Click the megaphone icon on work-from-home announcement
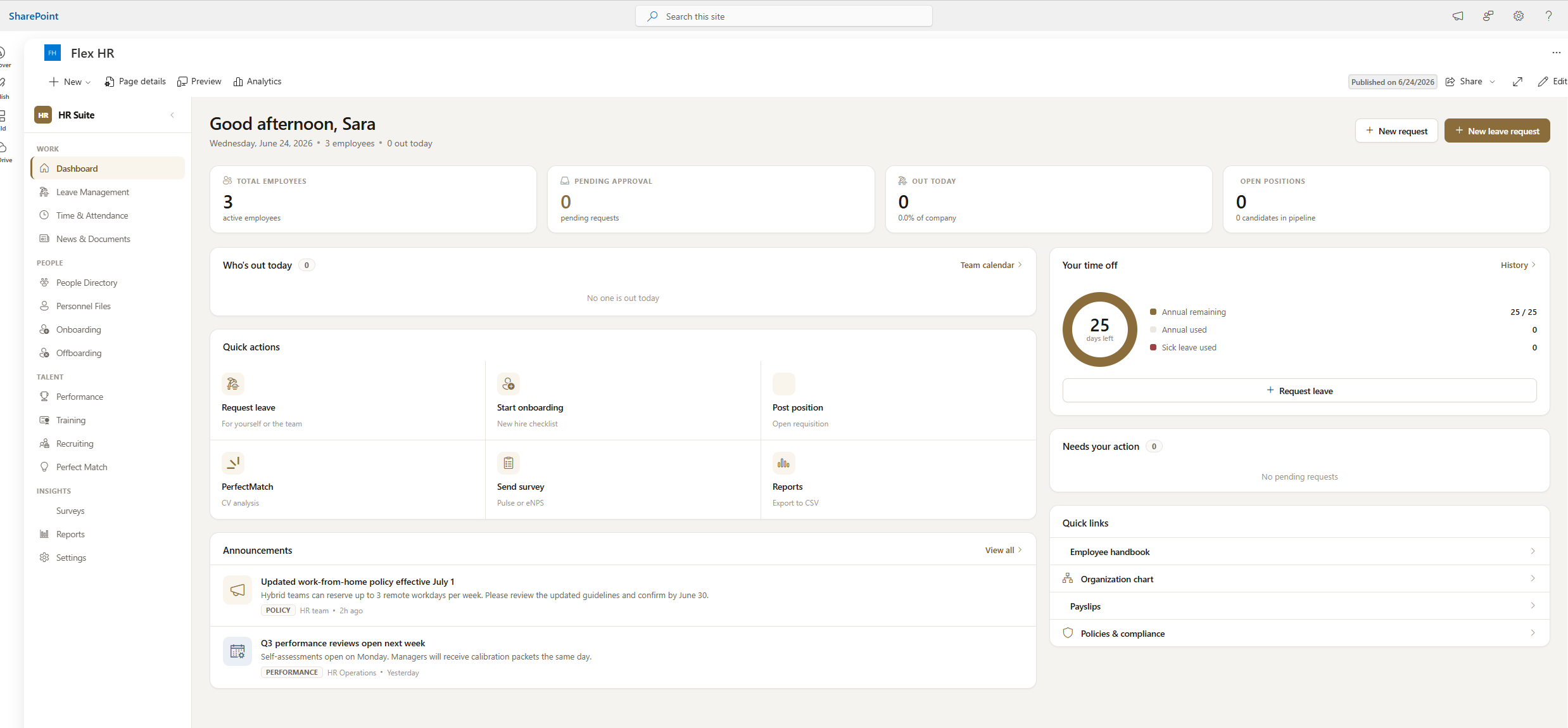 tap(237, 590)
